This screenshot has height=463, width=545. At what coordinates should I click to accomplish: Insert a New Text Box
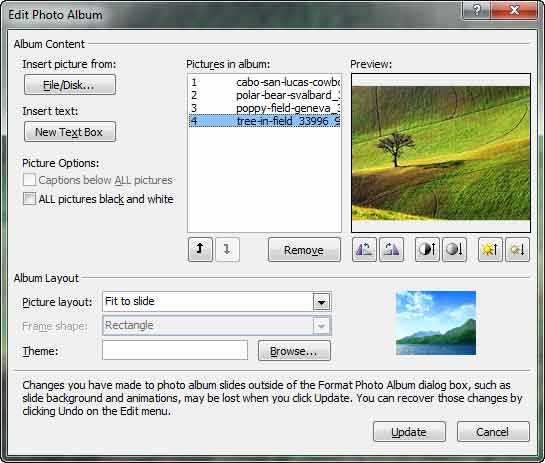[70, 132]
